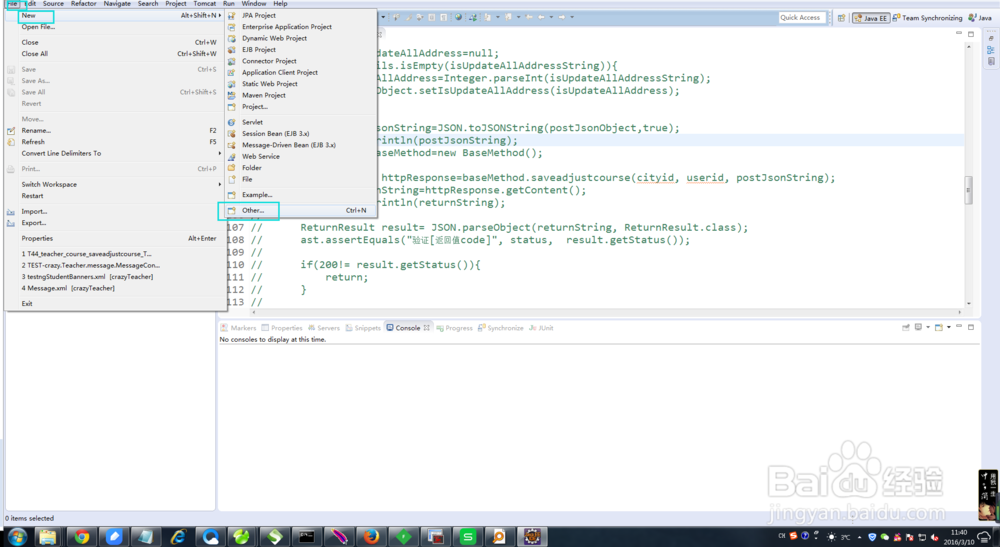Switch to the Markers tab
Viewport: 1000px width, 547px height.
tap(239, 328)
